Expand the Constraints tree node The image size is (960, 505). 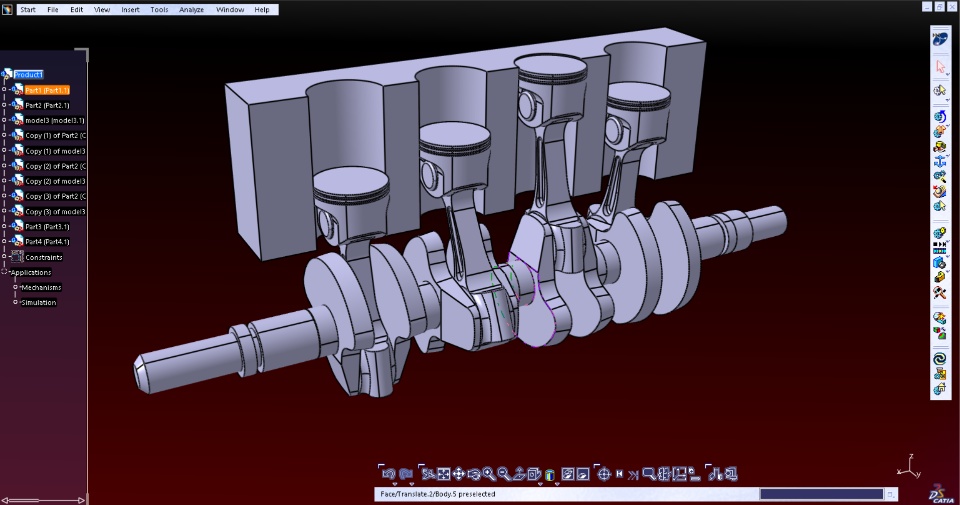tap(4, 257)
